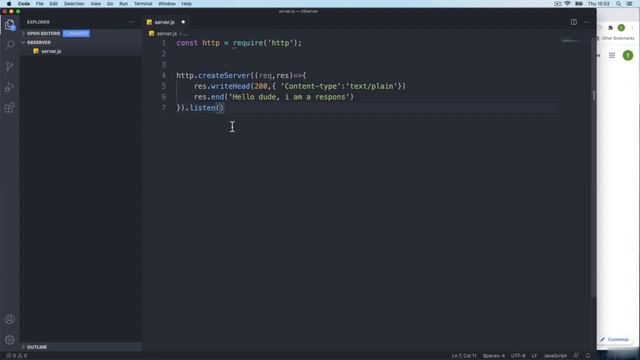Open the File menu
Image resolution: width=640 pixels, height=360 pixels.
click(40, 4)
